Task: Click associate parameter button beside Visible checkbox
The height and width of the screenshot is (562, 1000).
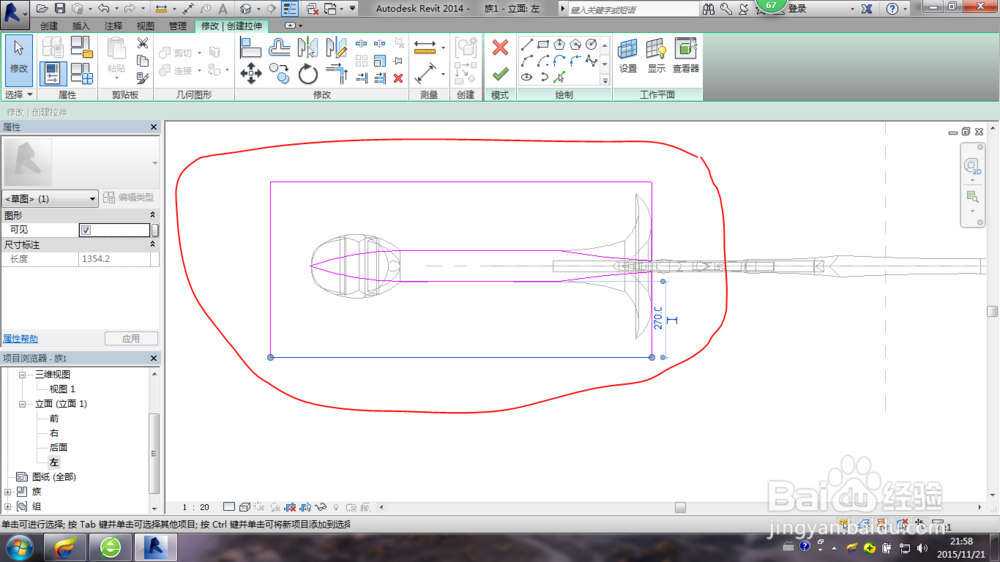Action: pos(155,230)
